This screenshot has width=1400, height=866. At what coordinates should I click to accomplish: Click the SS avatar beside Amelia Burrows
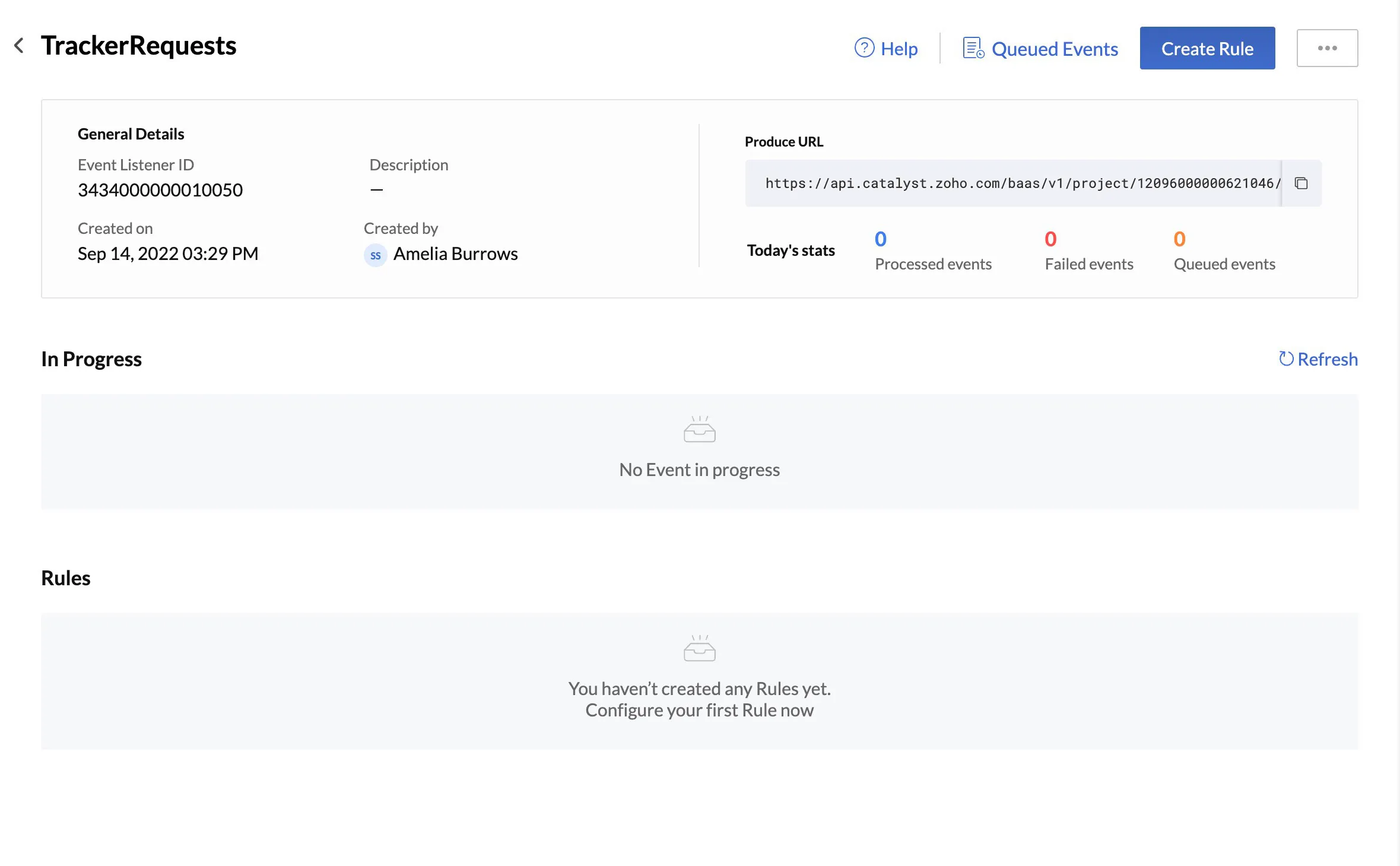pos(375,255)
